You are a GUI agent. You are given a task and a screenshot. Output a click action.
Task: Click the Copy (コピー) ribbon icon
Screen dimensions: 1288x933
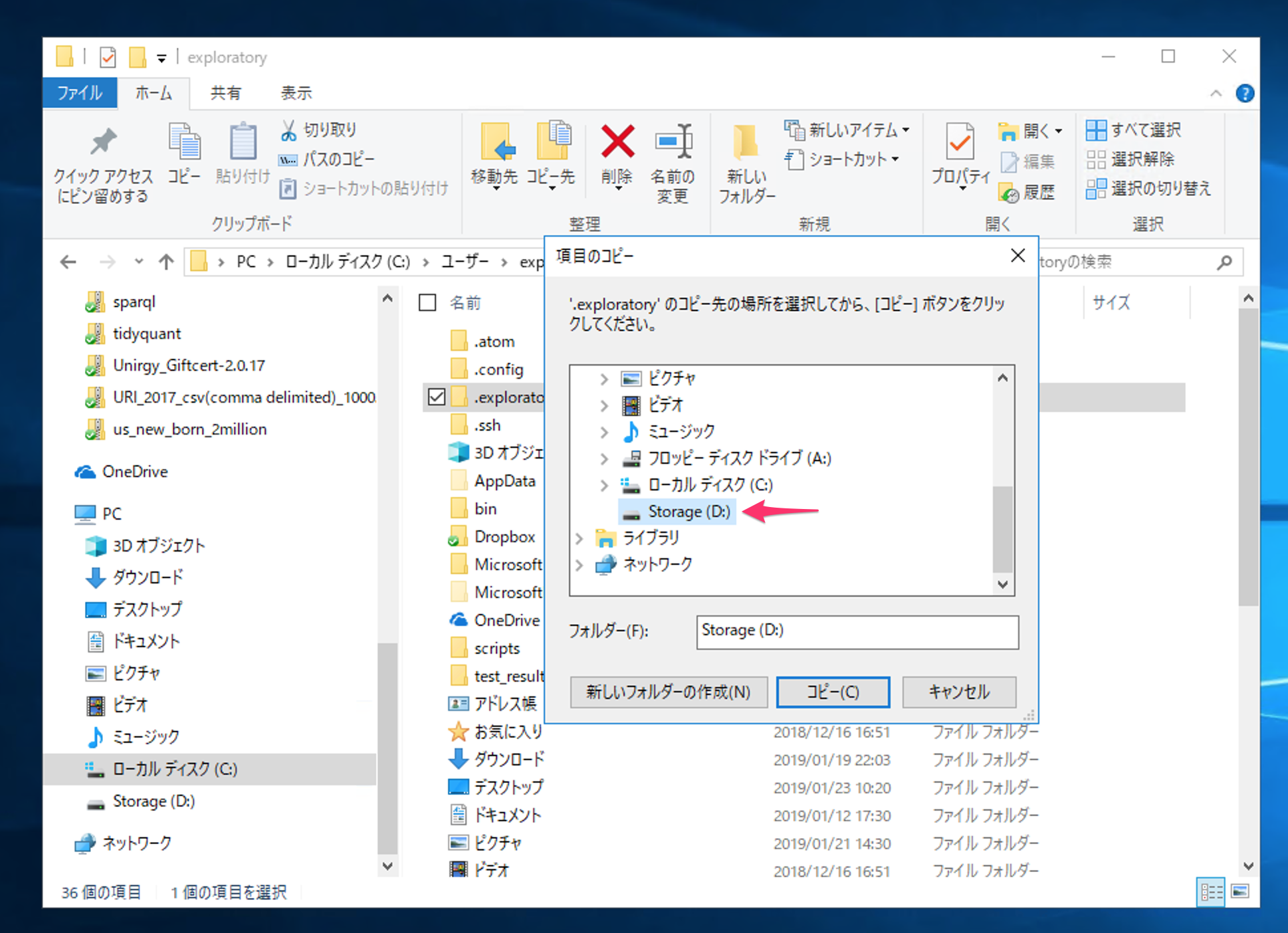pos(184,142)
